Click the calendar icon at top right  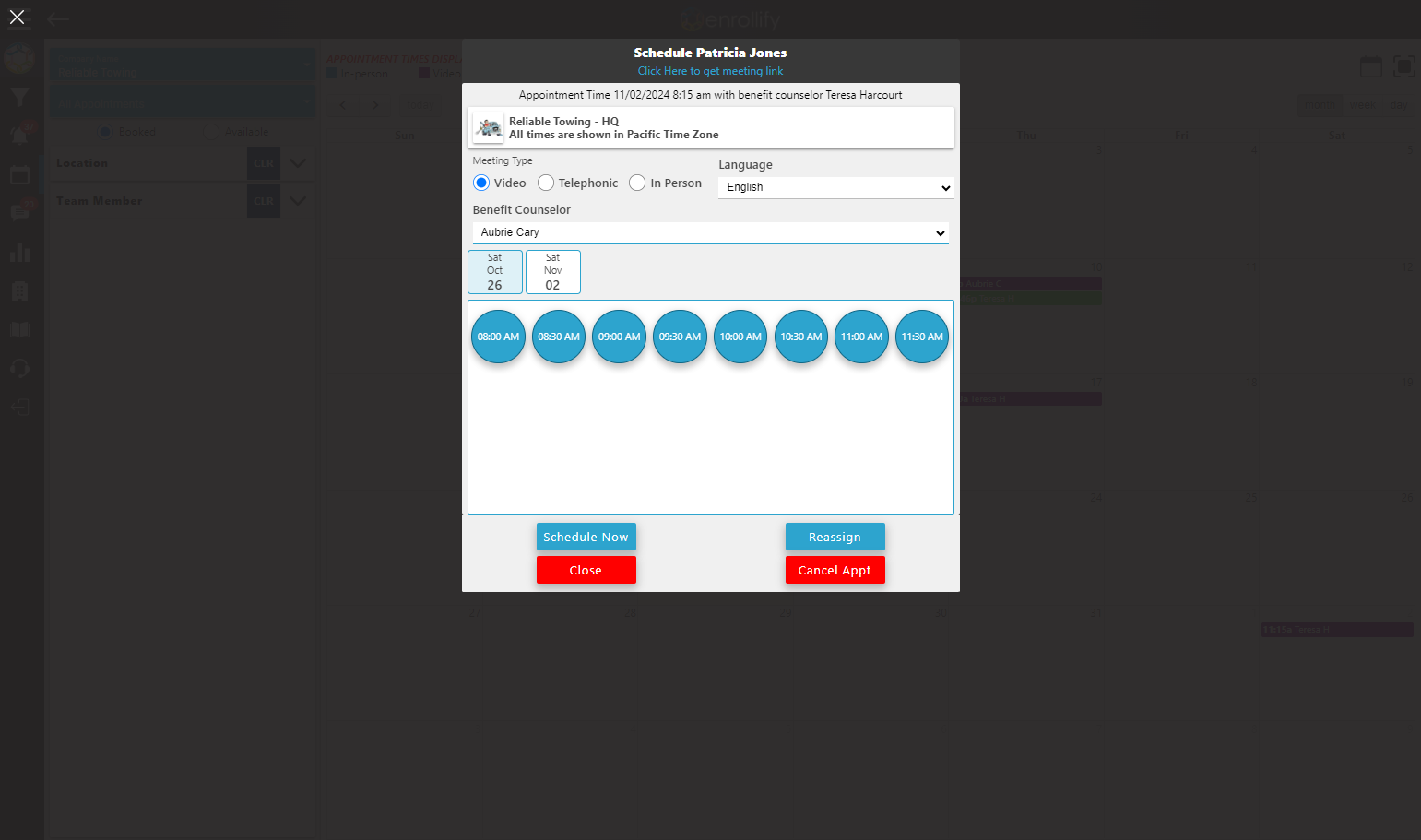pyautogui.click(x=1371, y=66)
